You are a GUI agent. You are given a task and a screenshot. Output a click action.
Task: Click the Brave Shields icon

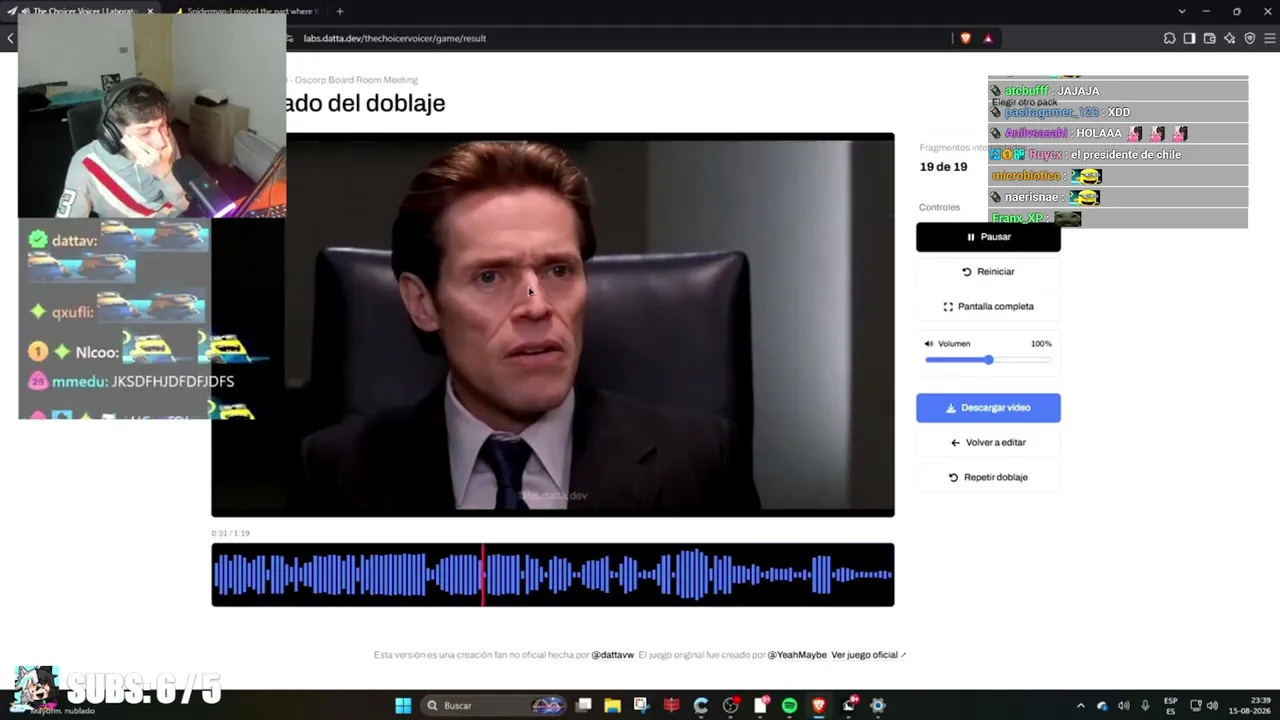965,38
